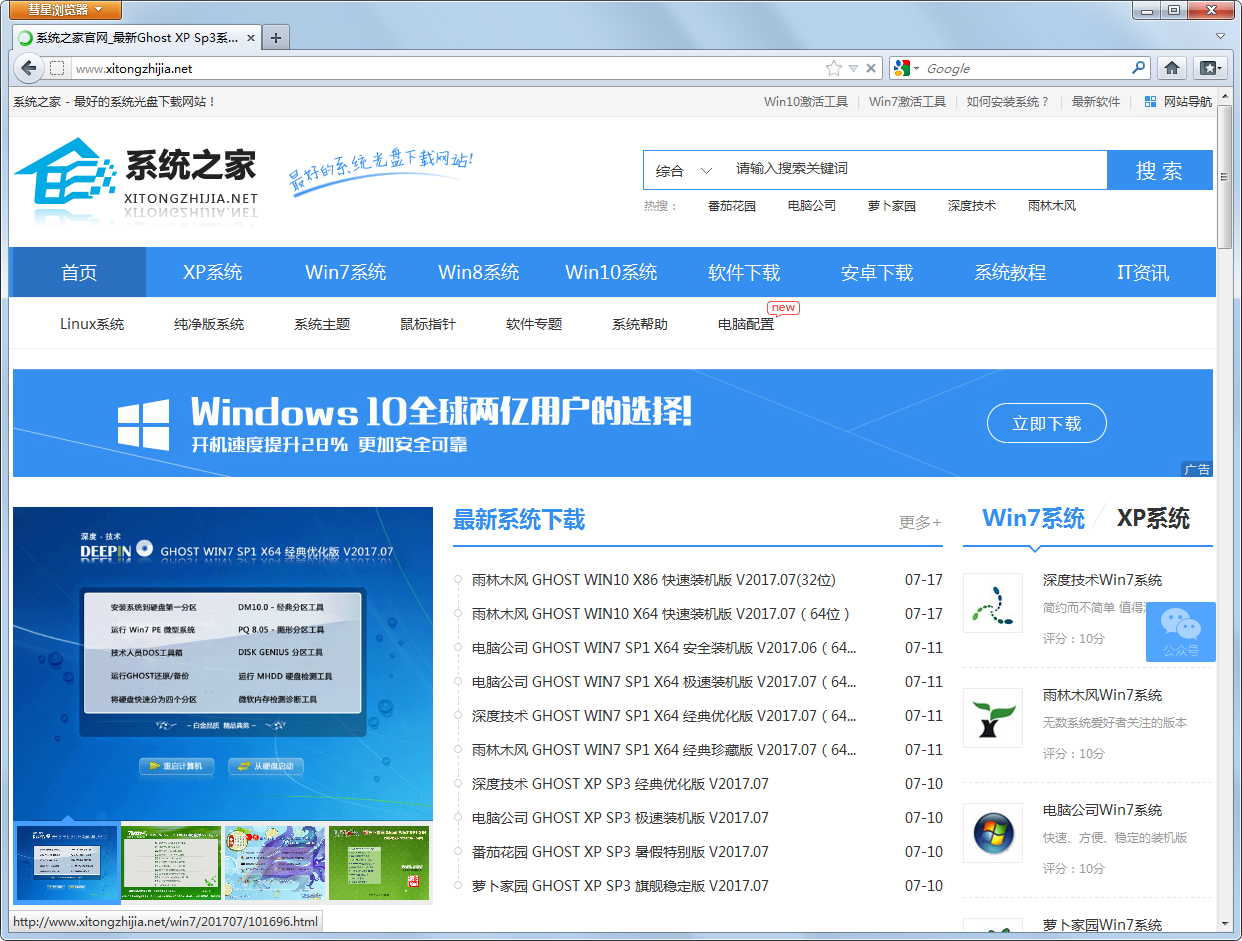Click the 立即下载 banner button

pos(1047,423)
